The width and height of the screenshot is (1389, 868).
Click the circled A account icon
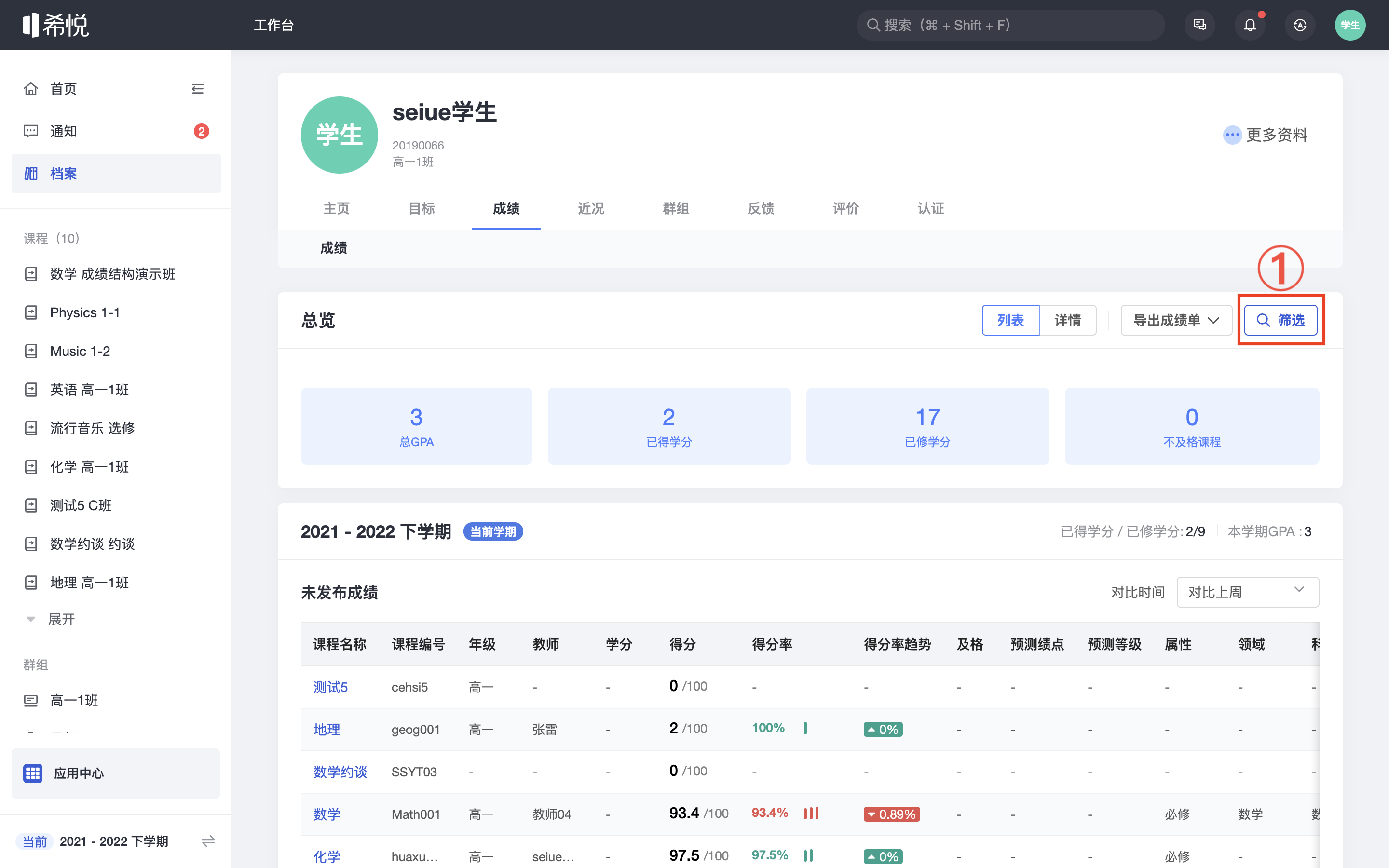(1300, 25)
